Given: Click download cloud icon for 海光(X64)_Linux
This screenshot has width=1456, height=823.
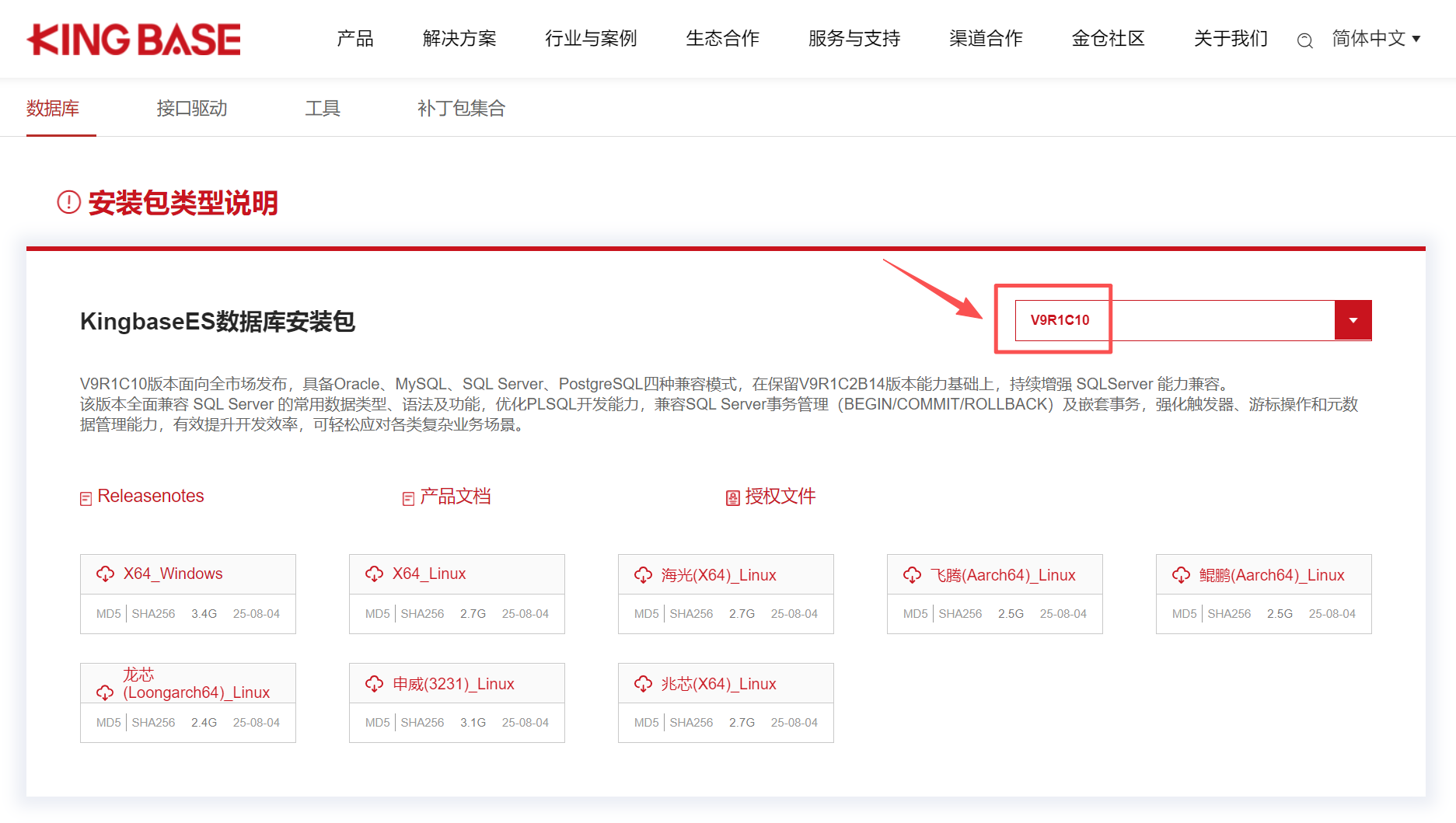Looking at the screenshot, I should pos(643,574).
